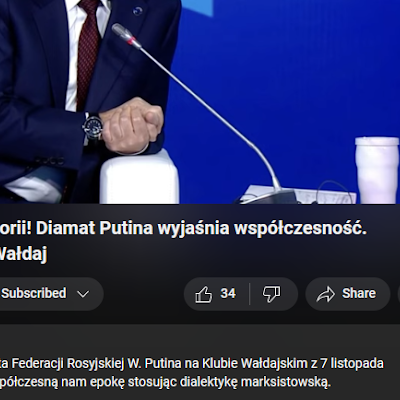Click the white armrest in the video frame
400x400 pixels.
click(139, 177)
